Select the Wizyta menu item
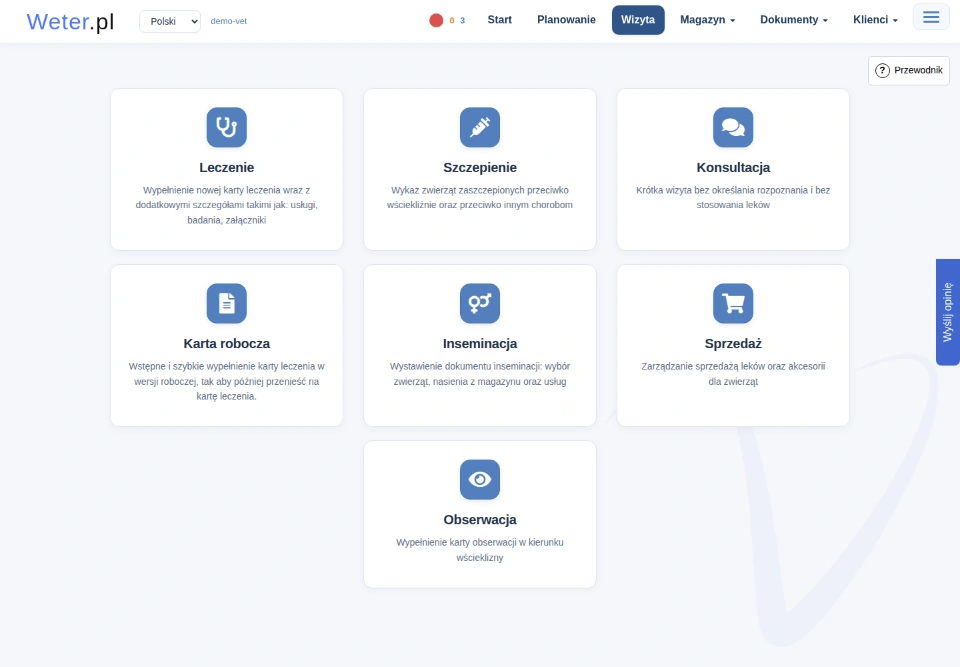Screen dimensions: 960x667 (x=638, y=20)
